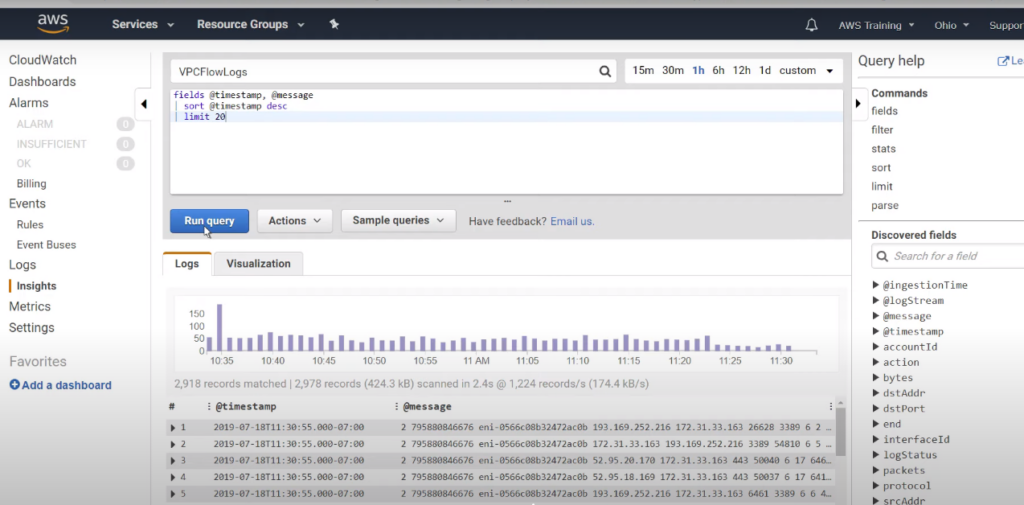1024x505 pixels.
Task: Expand the @logStream field
Action: pos(876,301)
